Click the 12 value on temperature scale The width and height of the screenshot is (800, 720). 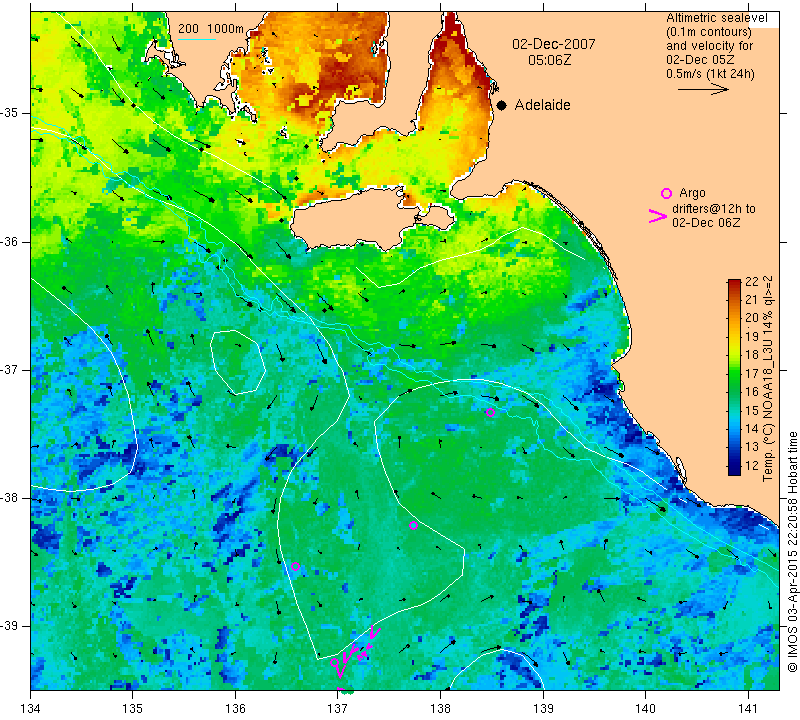pos(752,465)
